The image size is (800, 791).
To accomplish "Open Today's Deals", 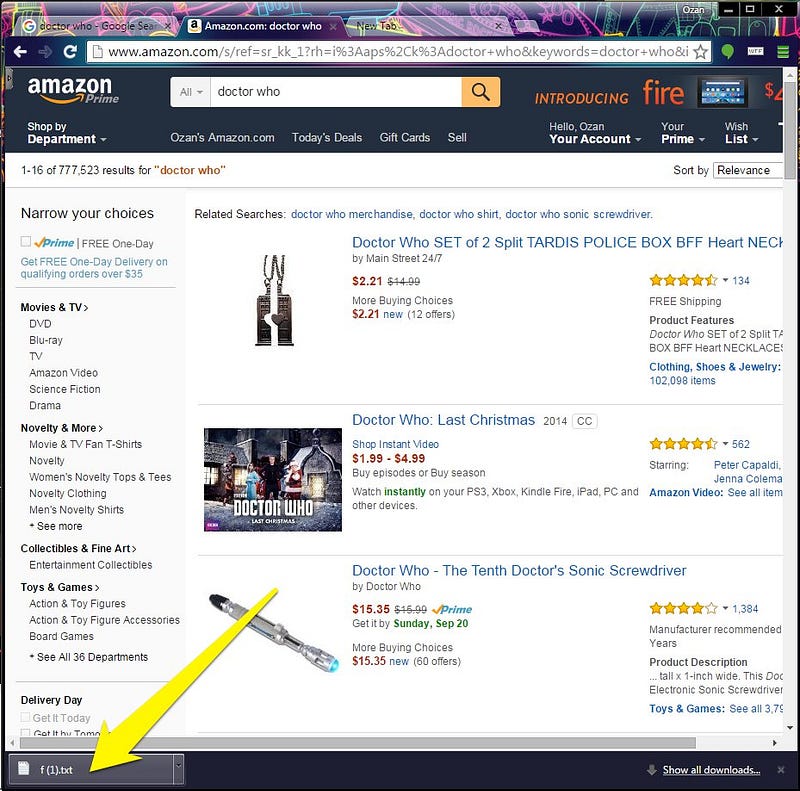I will [327, 138].
